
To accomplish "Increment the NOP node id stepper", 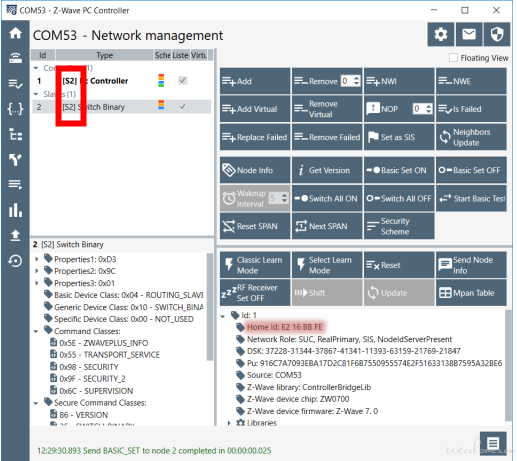I will [x=429, y=106].
